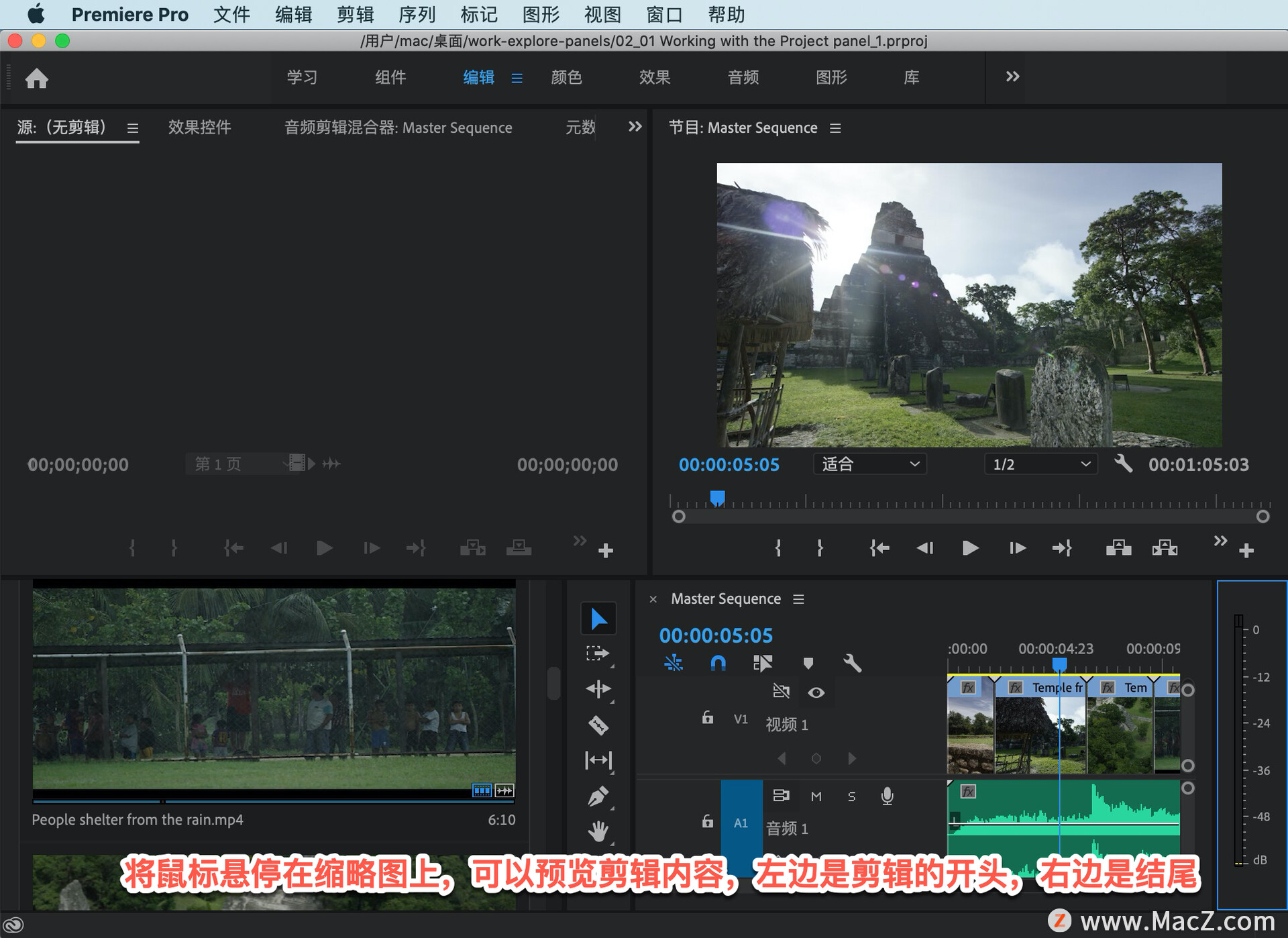Step back one frame in Program monitor
Viewport: 1288px width, 938px height.
(925, 548)
